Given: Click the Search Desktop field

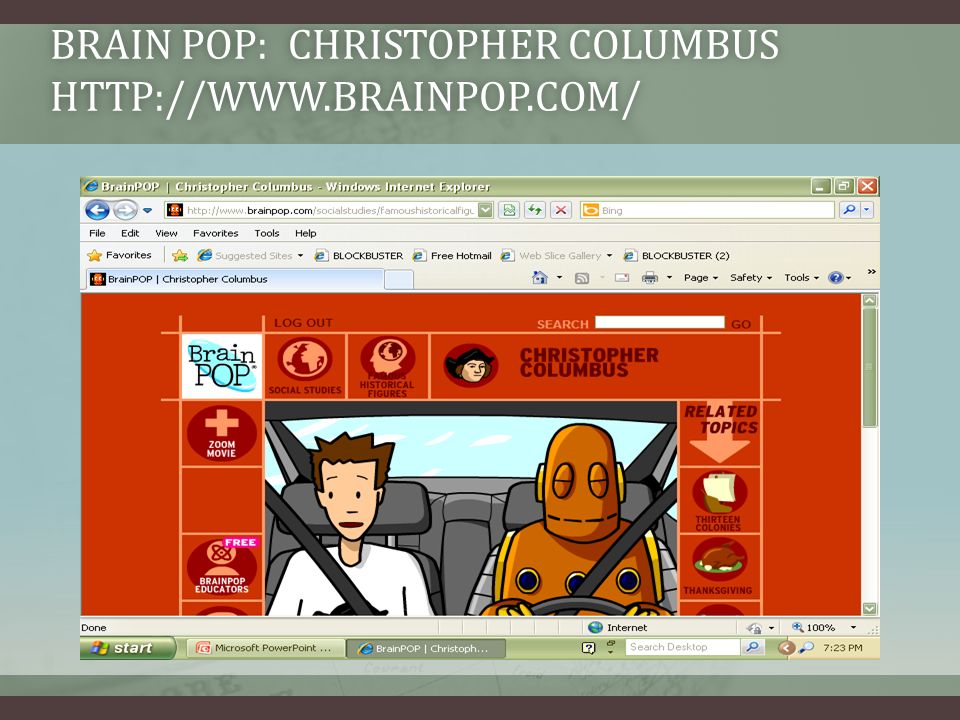Looking at the screenshot, I should [682, 647].
